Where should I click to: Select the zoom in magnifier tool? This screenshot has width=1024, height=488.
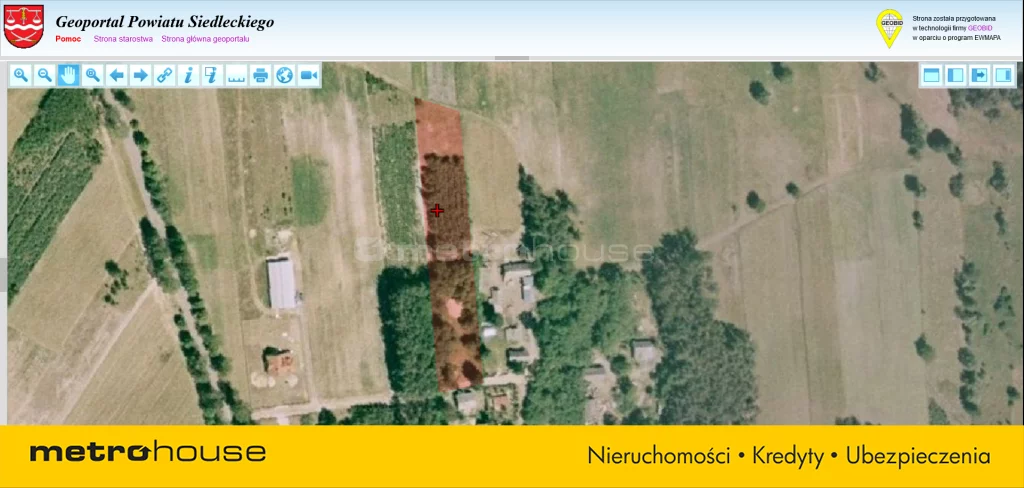20,75
